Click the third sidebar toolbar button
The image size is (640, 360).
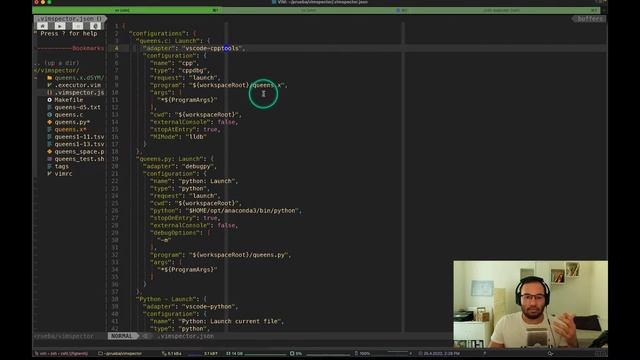pyautogui.click(x=77, y=26)
